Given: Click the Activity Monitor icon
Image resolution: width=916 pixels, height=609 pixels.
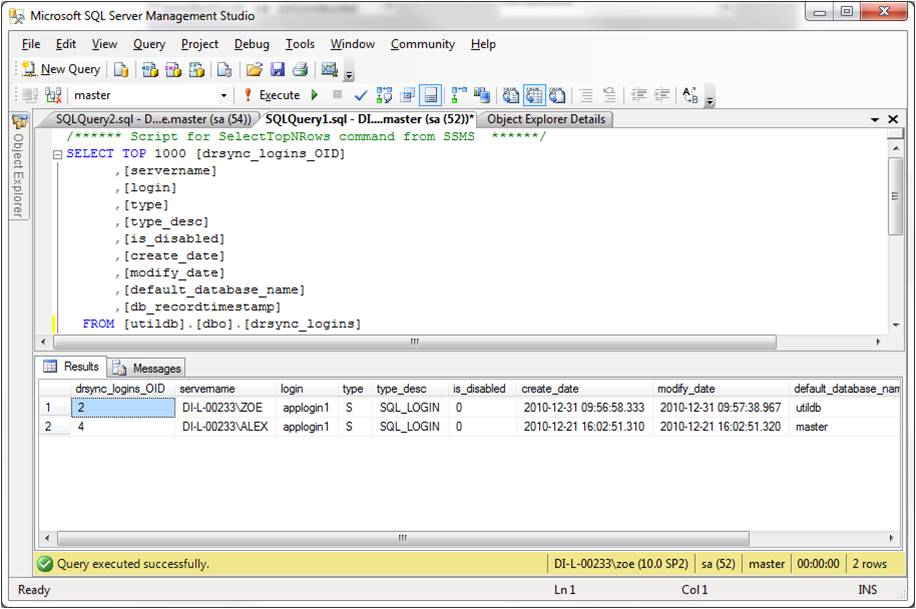Looking at the screenshot, I should tap(328, 69).
